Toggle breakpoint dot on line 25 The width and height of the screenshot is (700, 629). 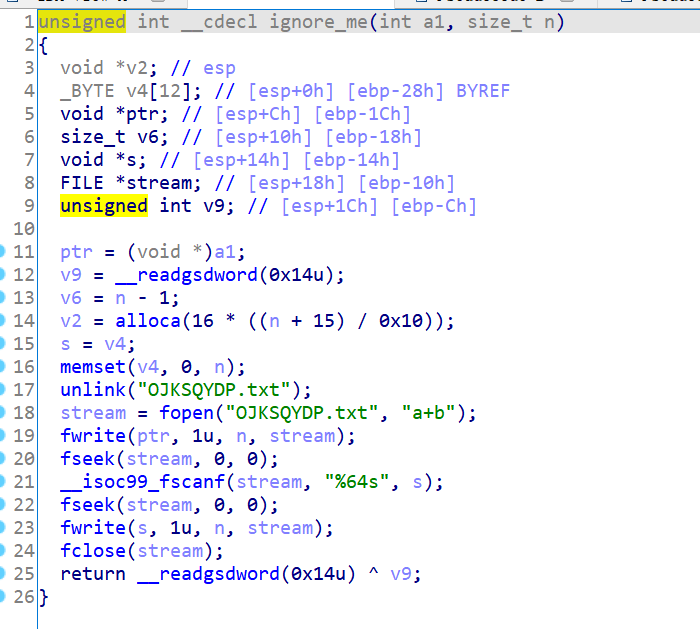[x=2, y=574]
